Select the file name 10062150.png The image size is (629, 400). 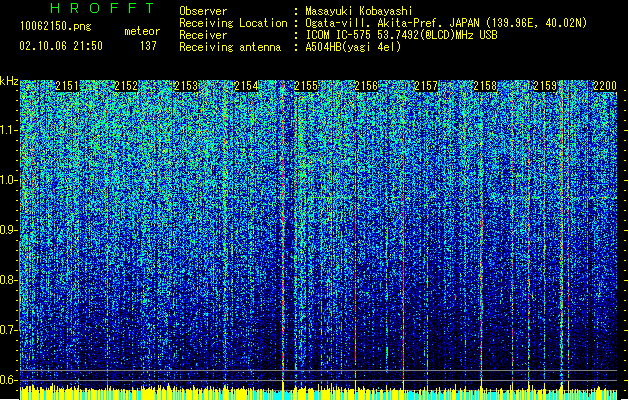(56, 26)
